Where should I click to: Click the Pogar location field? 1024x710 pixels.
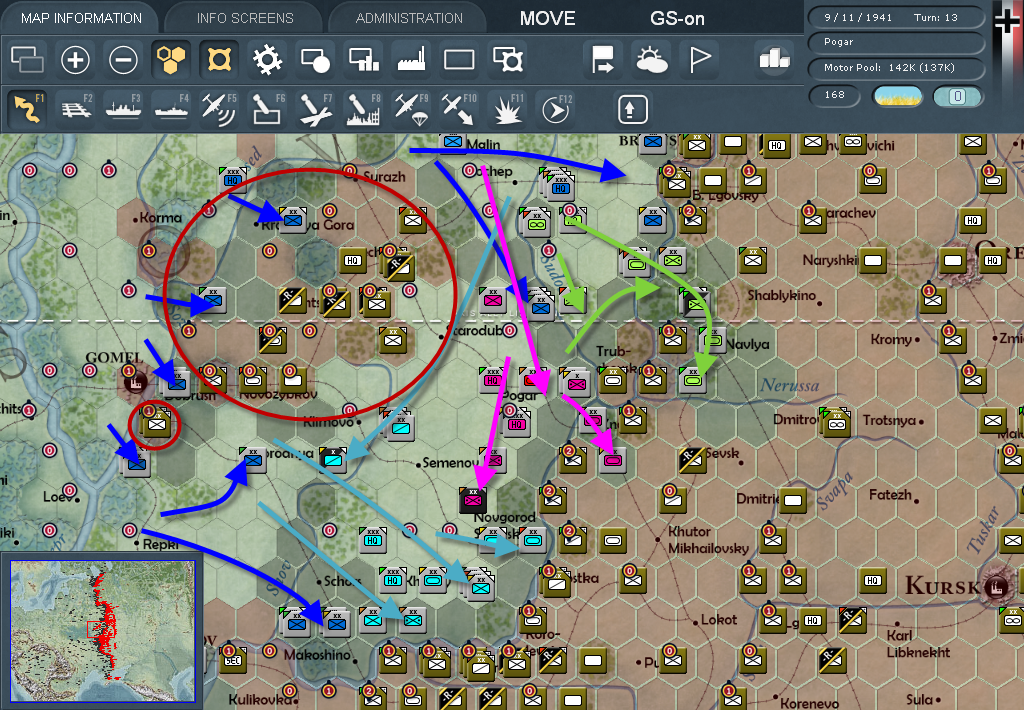896,42
